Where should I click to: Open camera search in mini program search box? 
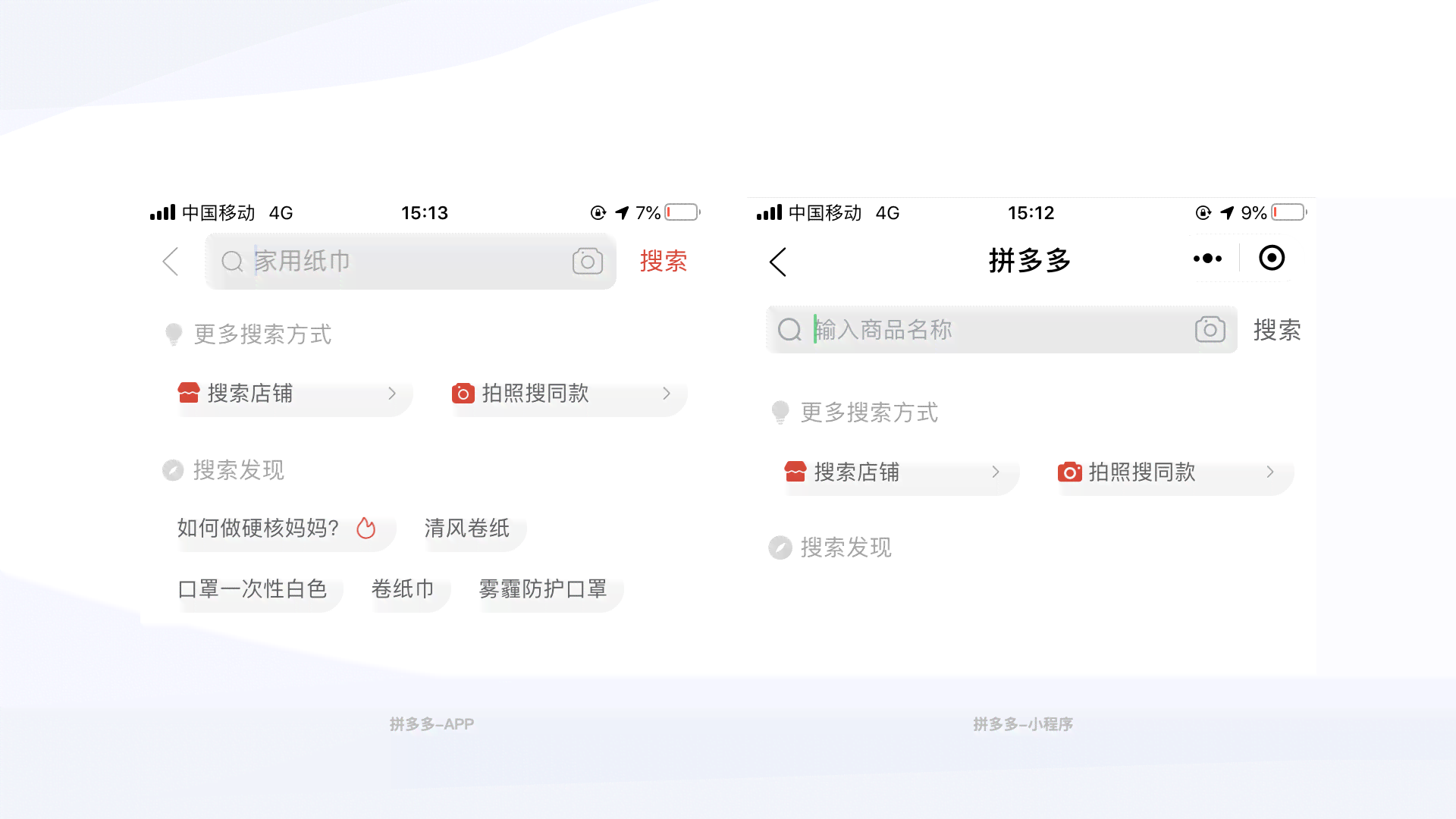point(1210,329)
